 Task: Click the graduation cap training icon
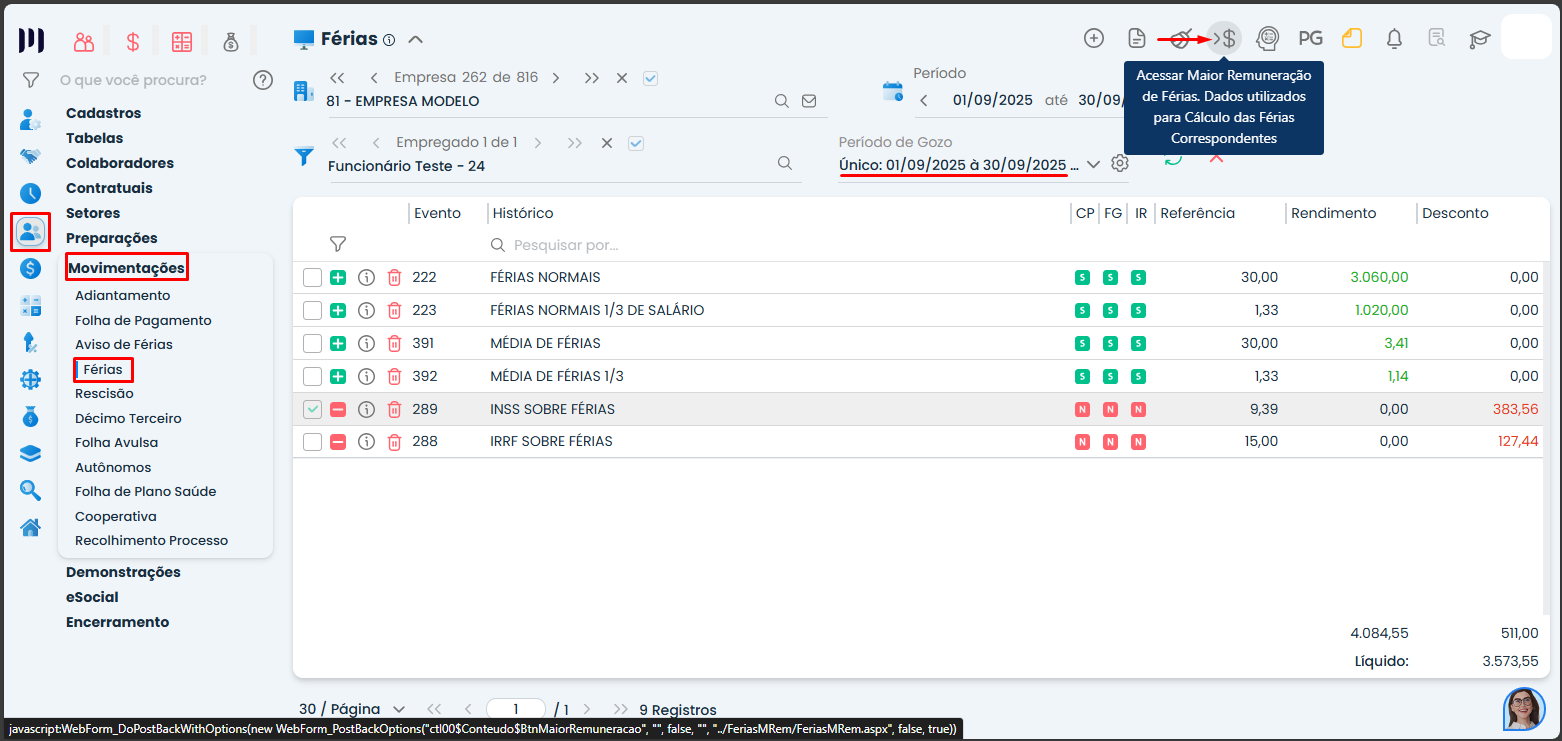(1479, 39)
